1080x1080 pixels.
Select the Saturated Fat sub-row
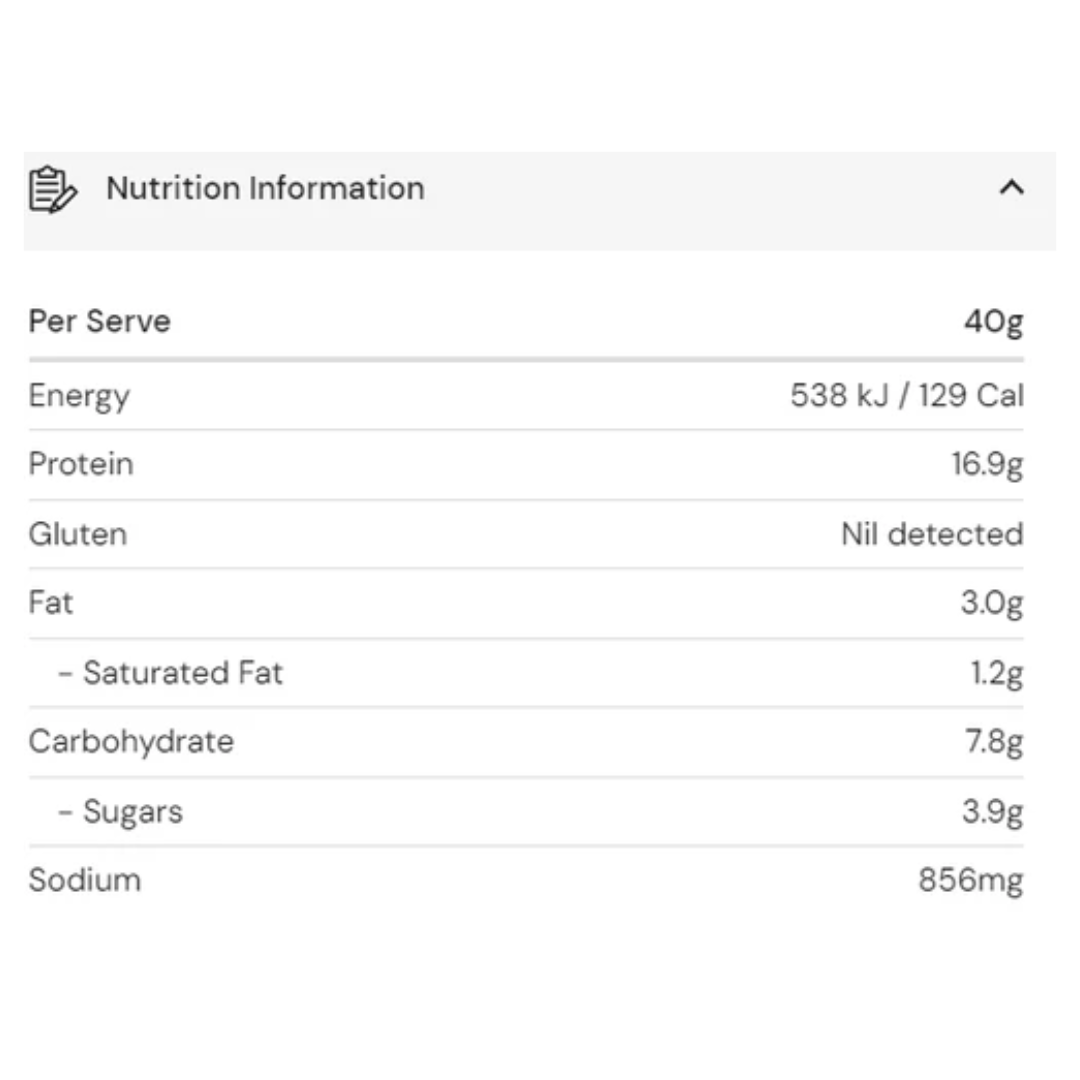171,673
